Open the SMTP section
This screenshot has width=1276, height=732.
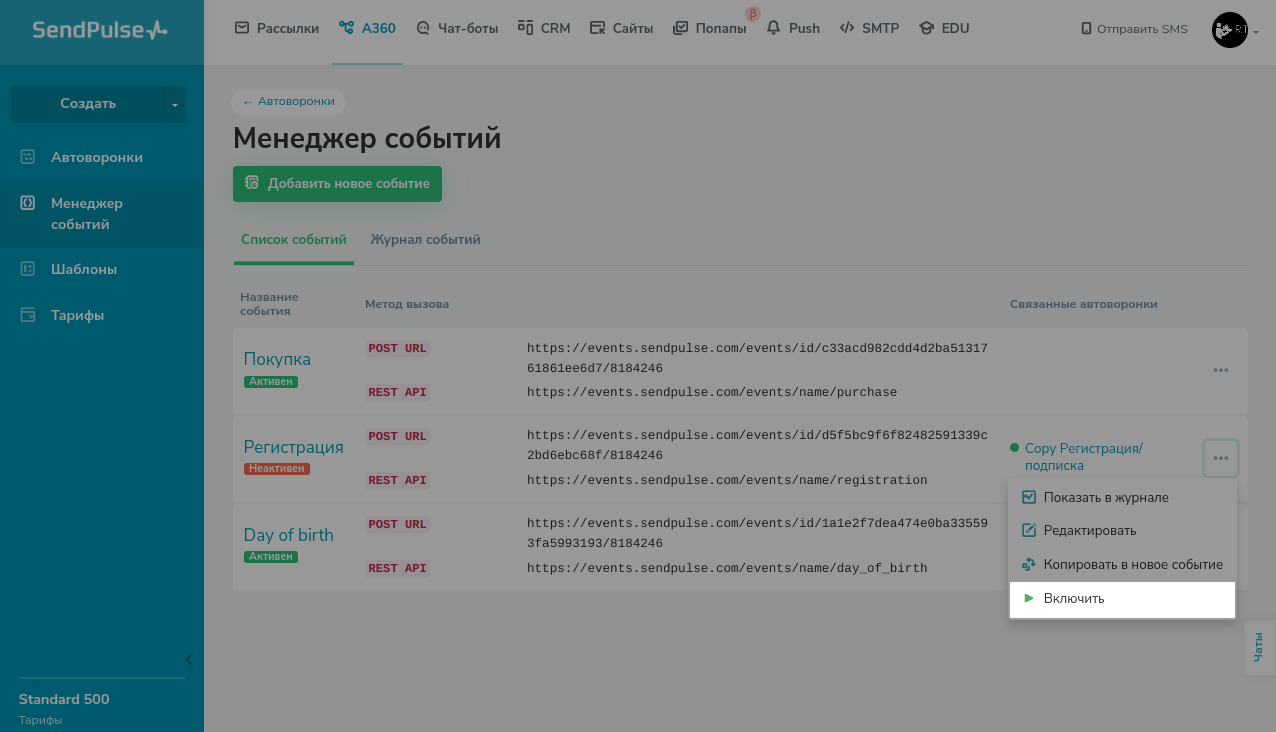[869, 28]
